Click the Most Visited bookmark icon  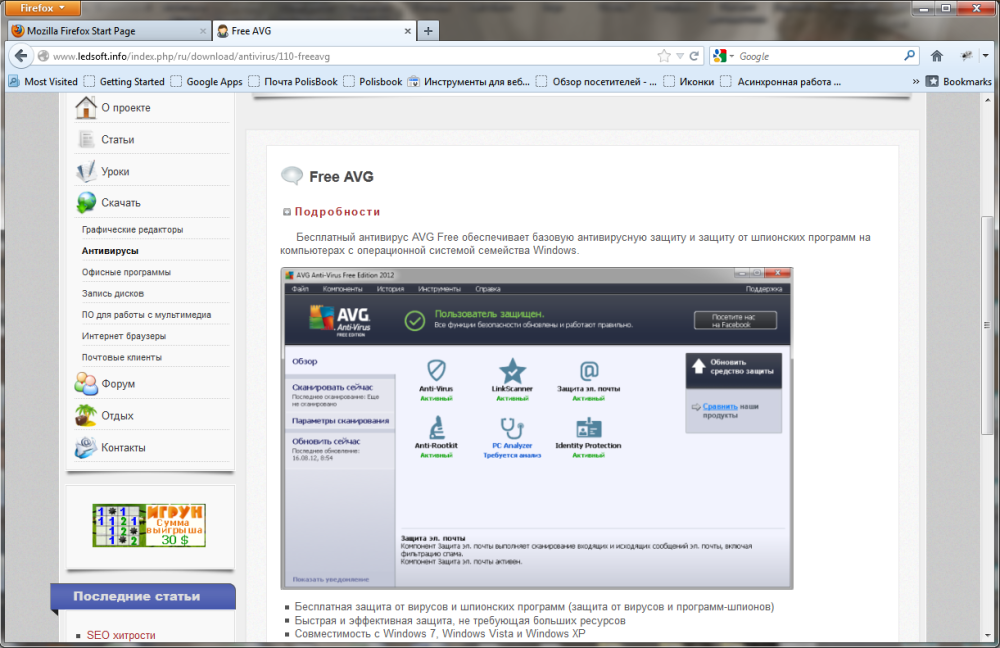pos(13,82)
